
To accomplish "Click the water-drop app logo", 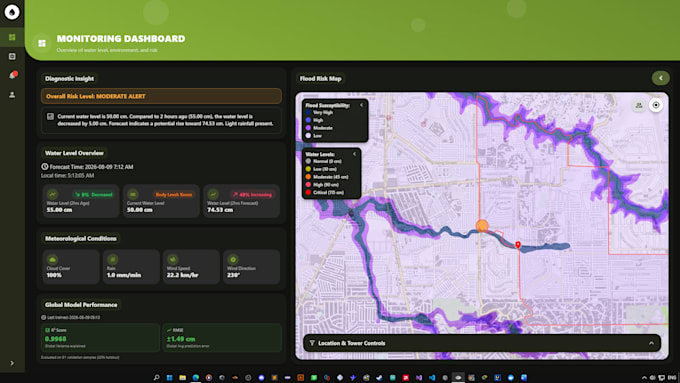I will (12, 12).
